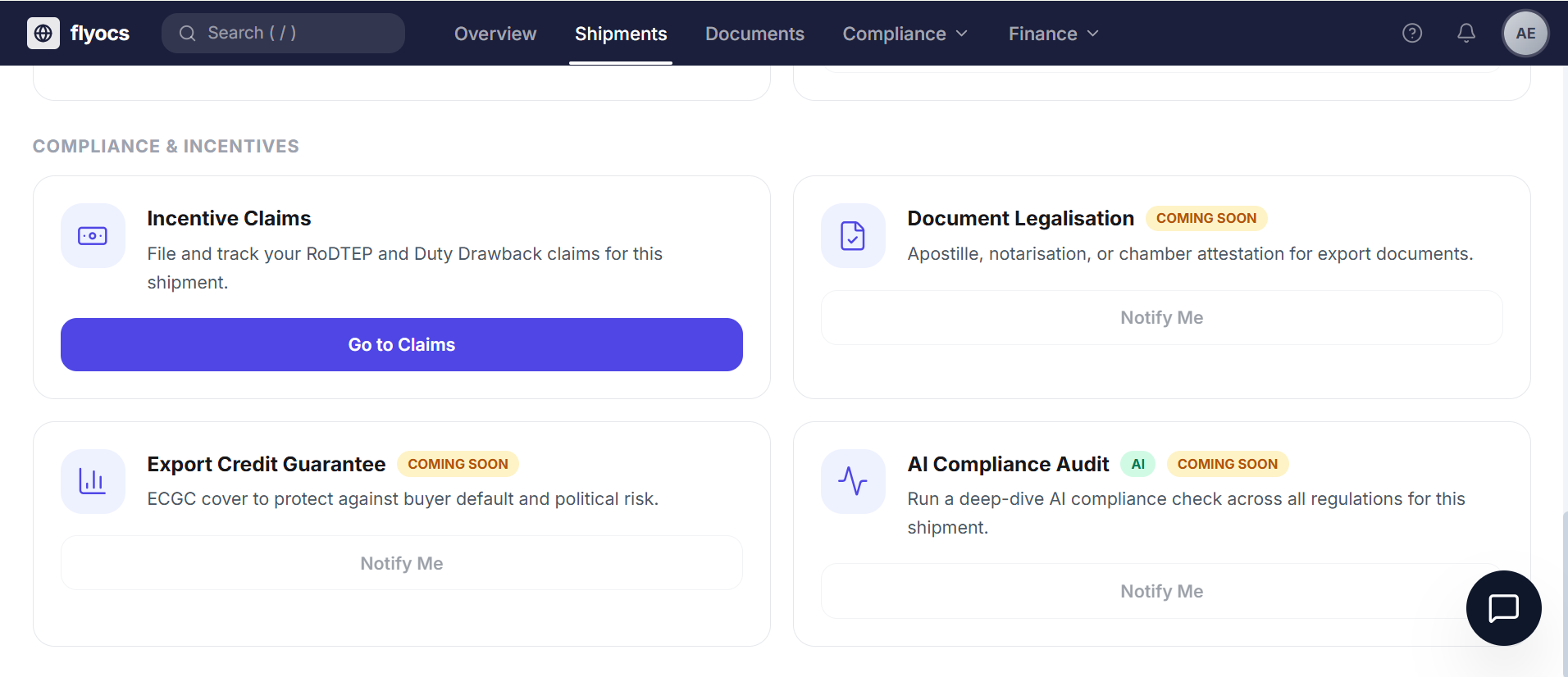Click Notify Me for Document Legalisation
The image size is (1568, 677).
1162,318
